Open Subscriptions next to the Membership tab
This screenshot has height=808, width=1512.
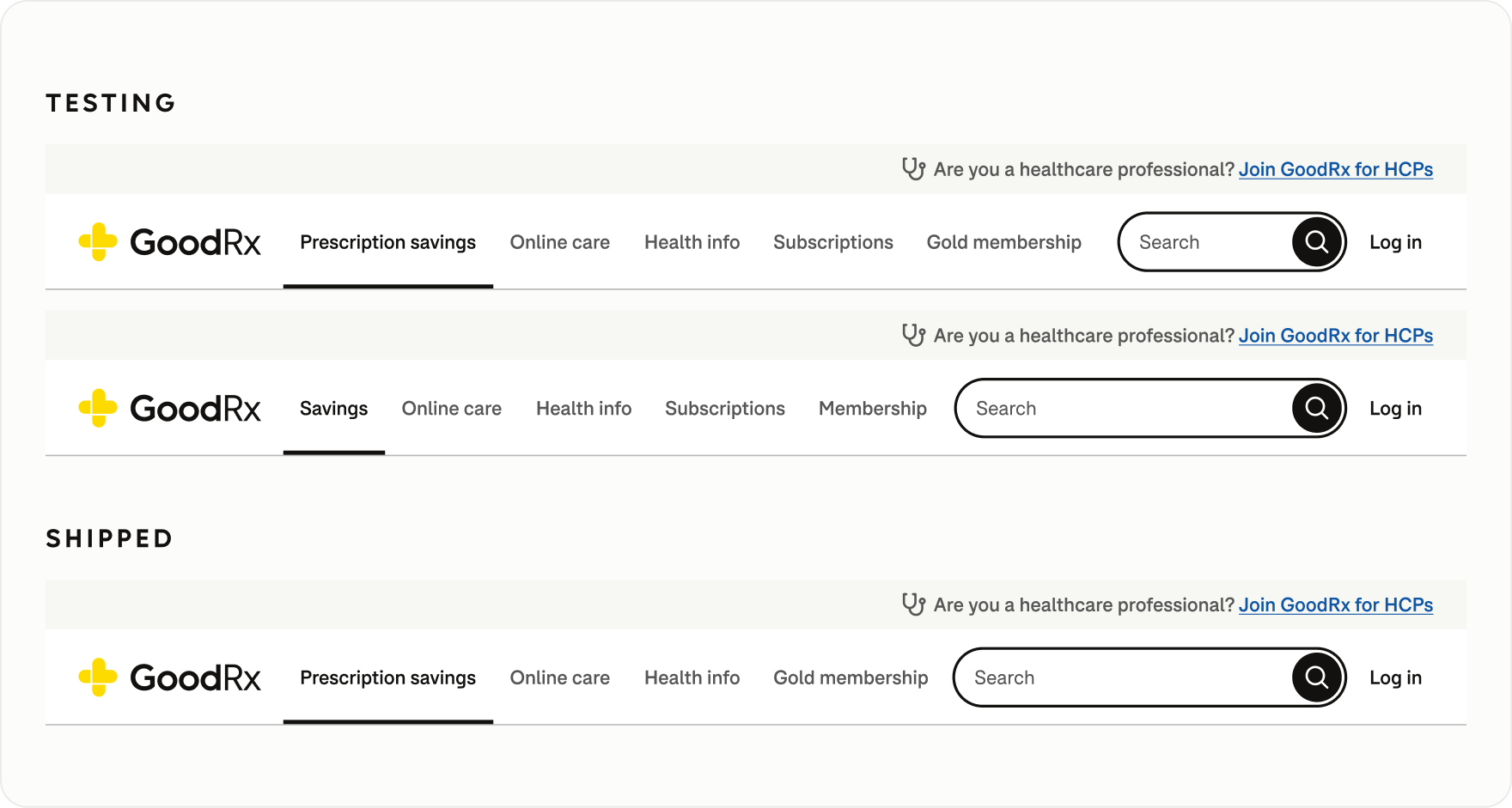pyautogui.click(x=725, y=409)
